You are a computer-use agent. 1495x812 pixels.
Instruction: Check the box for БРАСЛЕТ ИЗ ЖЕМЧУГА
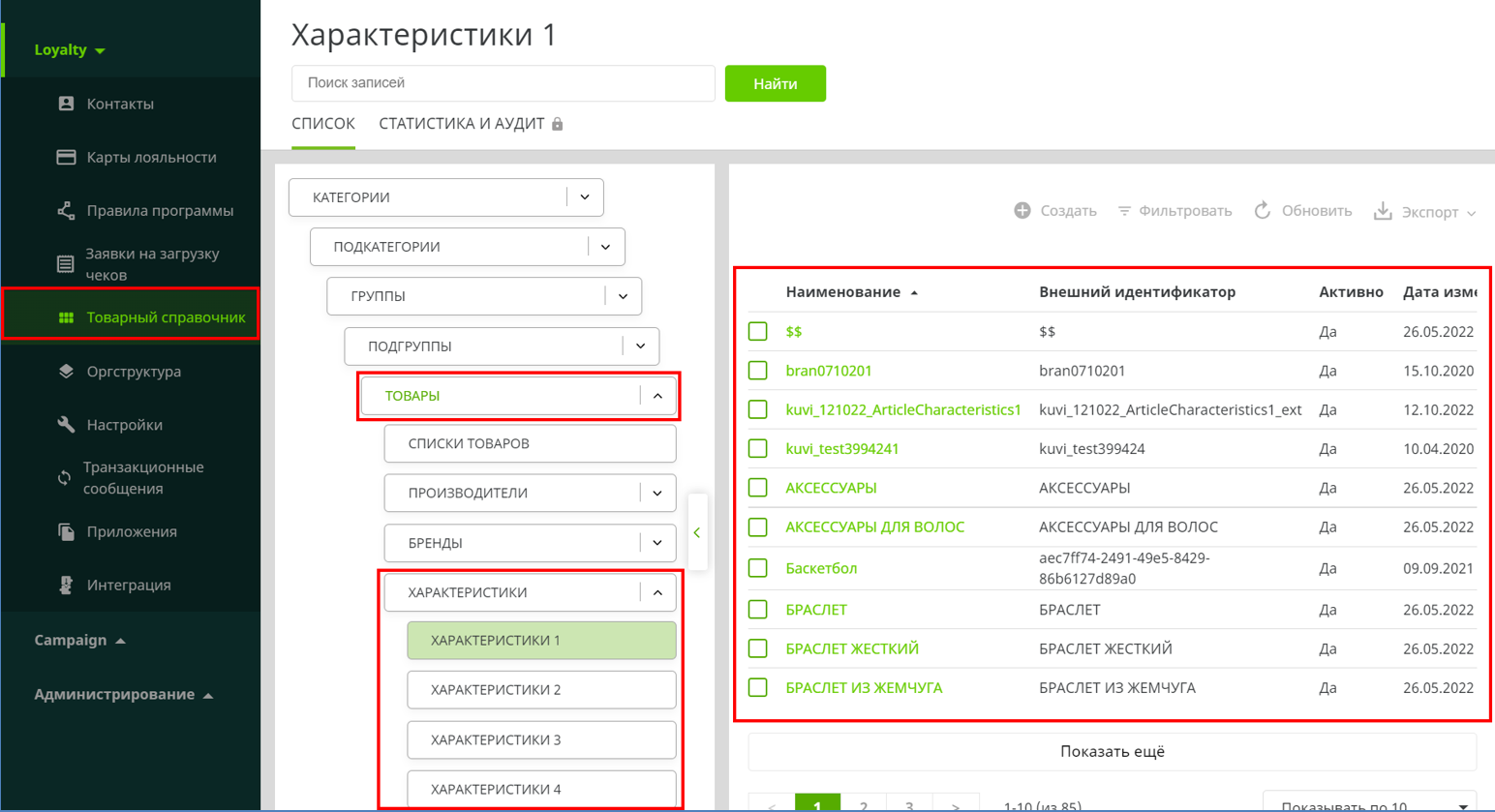click(x=758, y=688)
